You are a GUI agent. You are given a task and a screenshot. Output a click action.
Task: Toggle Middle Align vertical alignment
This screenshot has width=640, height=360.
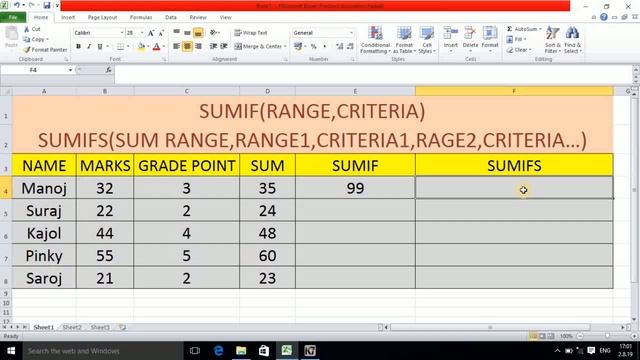pyautogui.click(x=187, y=33)
